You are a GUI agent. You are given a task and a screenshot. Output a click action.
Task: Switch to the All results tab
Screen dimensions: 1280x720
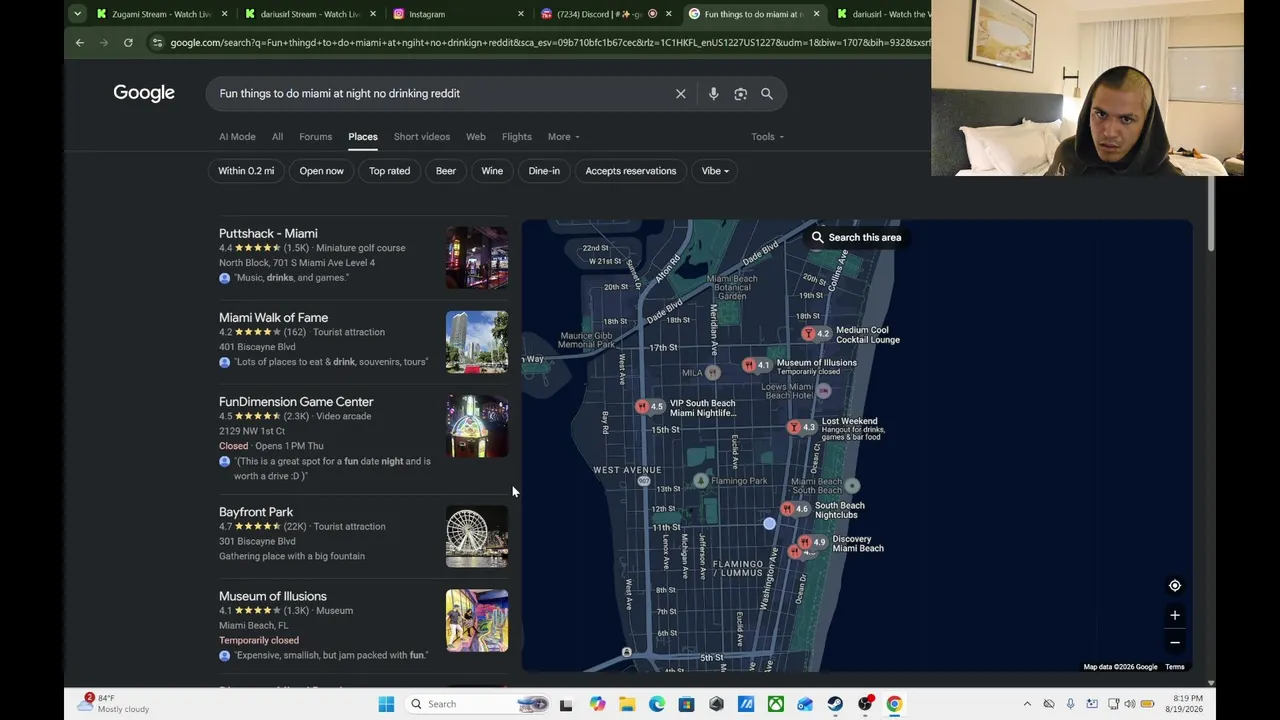[277, 137]
